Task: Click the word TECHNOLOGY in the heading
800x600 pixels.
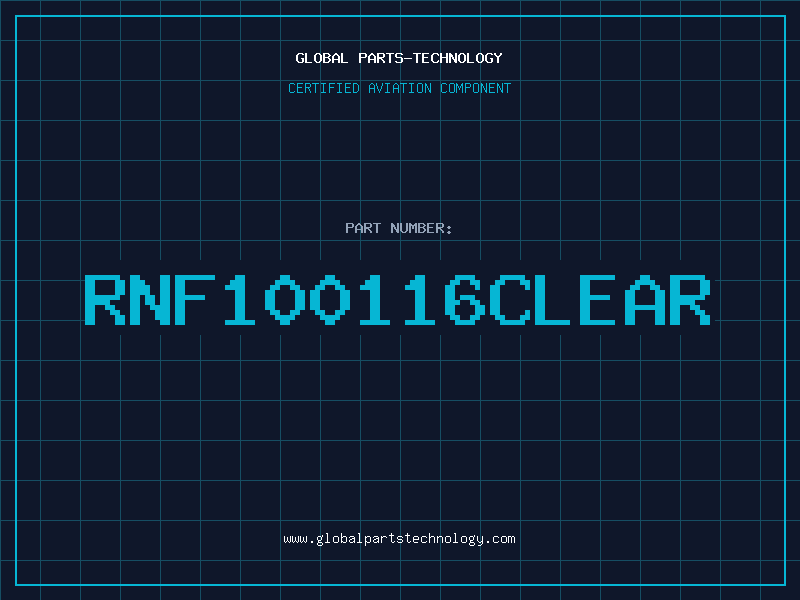Action: [457, 58]
